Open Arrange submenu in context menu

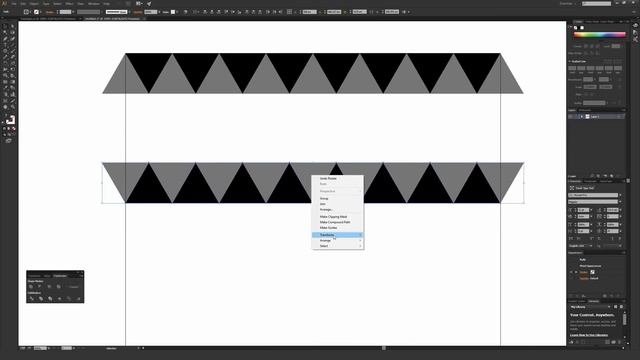(x=338, y=240)
